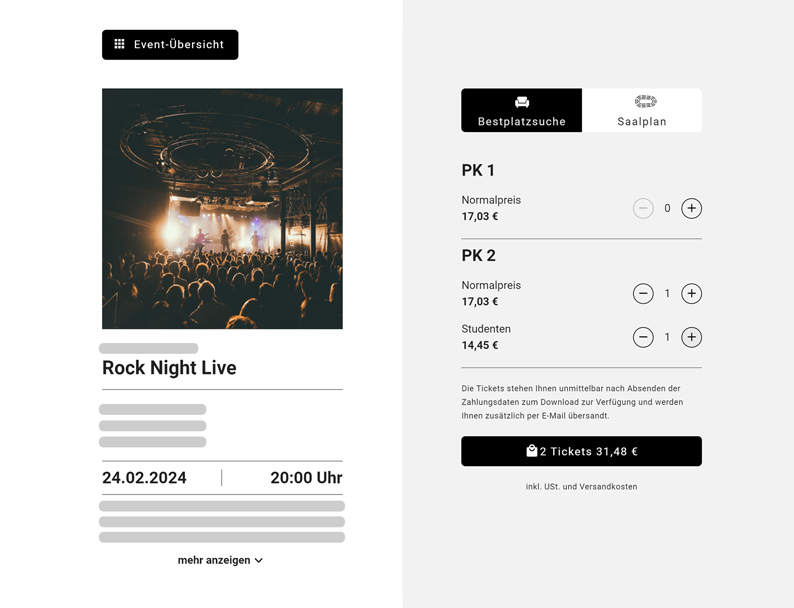Click the arena icon above Saalplan
This screenshot has width=794, height=608.
(x=645, y=102)
